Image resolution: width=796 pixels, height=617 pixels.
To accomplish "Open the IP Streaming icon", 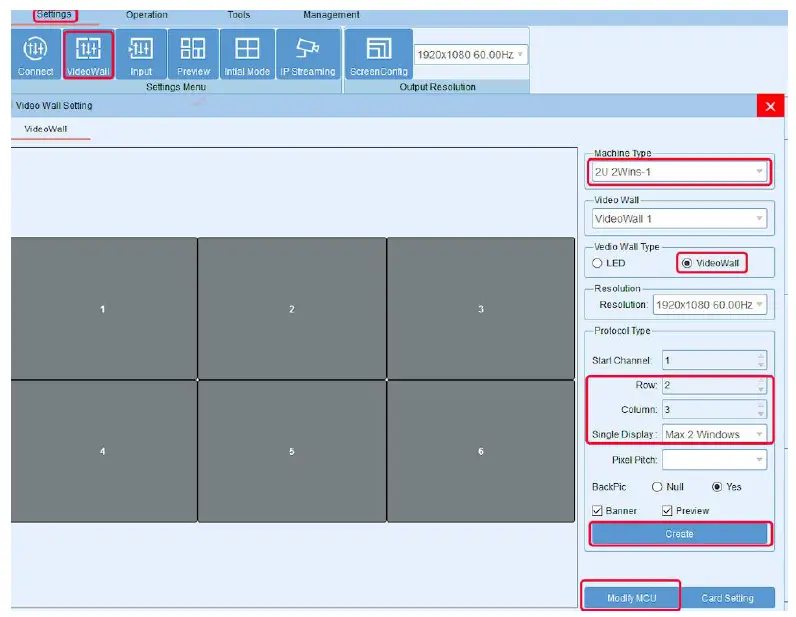I will [x=308, y=54].
